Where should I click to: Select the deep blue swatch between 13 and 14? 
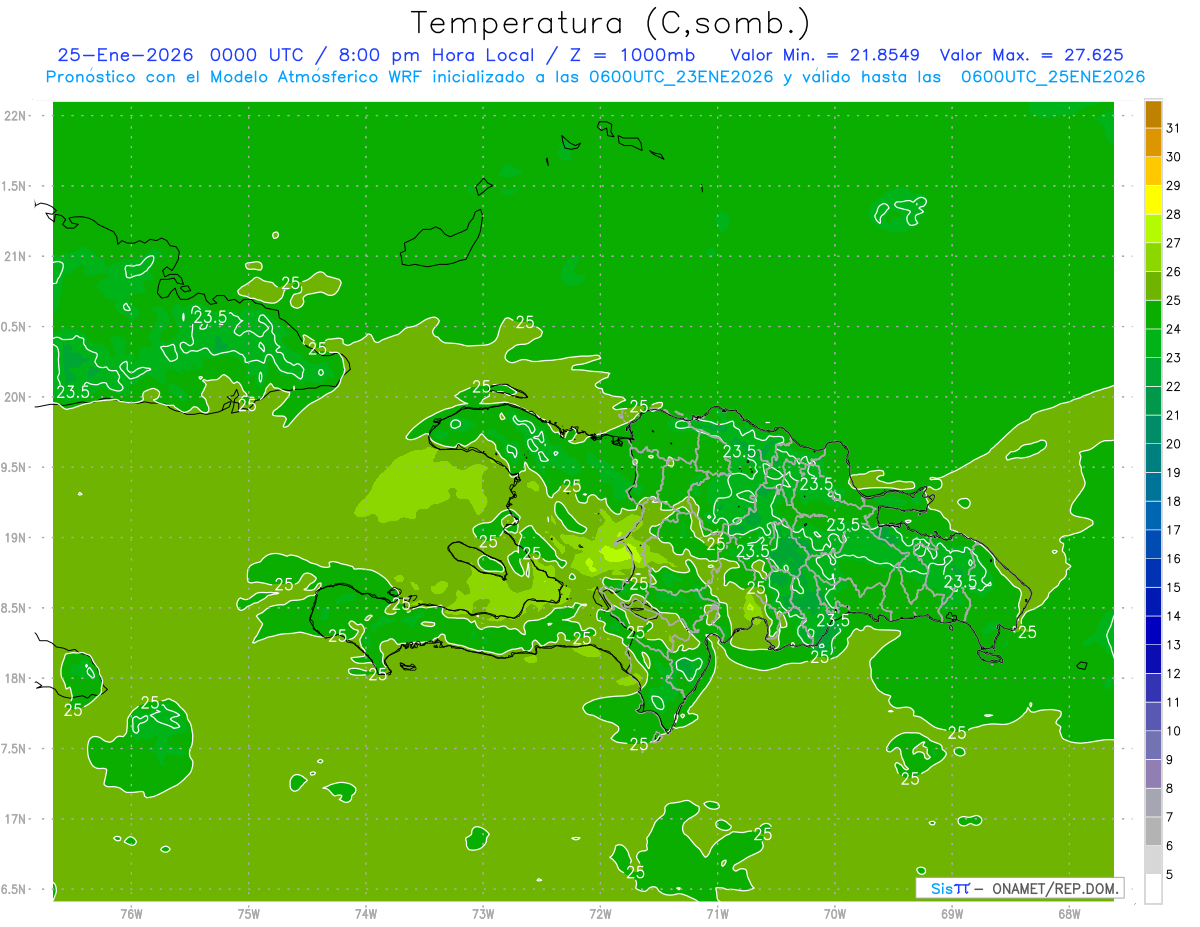pyautogui.click(x=1153, y=631)
